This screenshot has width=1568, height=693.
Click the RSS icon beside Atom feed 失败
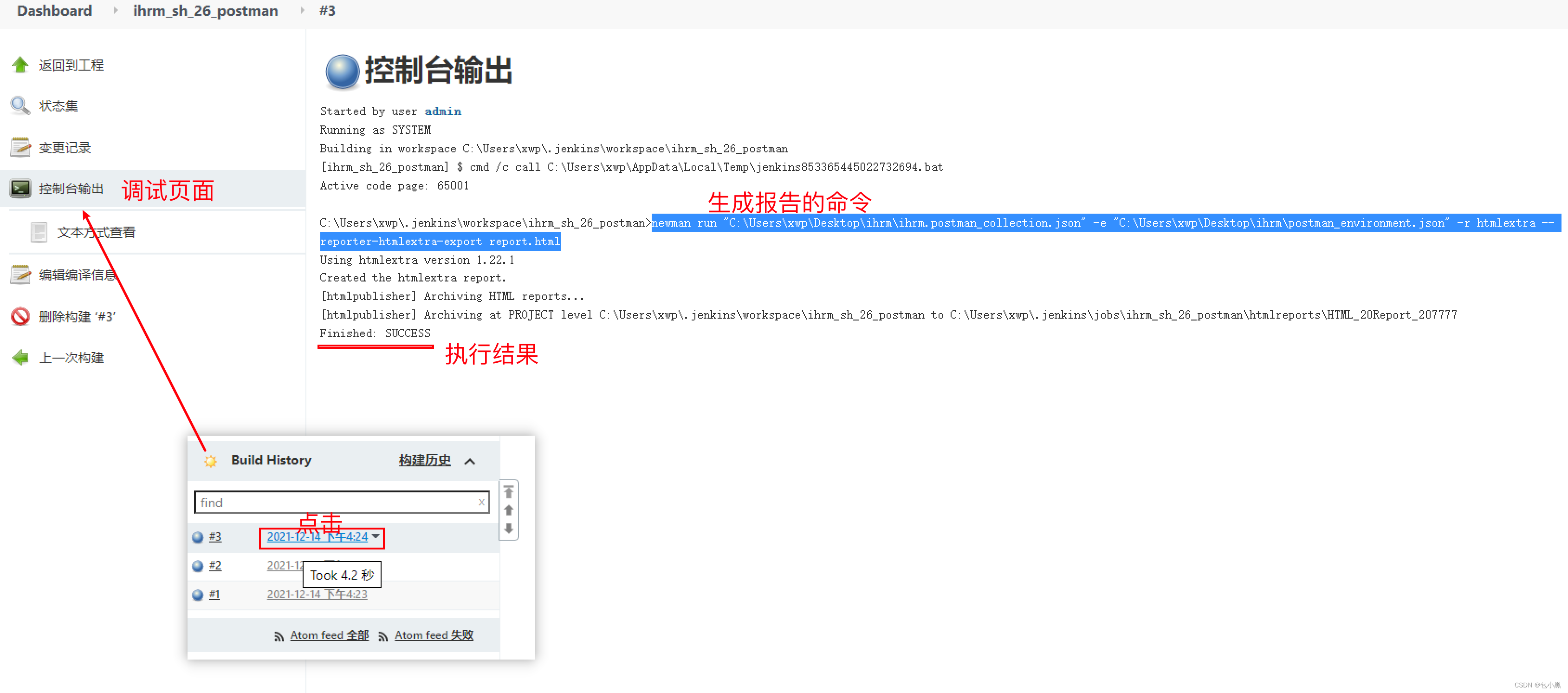pos(383,636)
